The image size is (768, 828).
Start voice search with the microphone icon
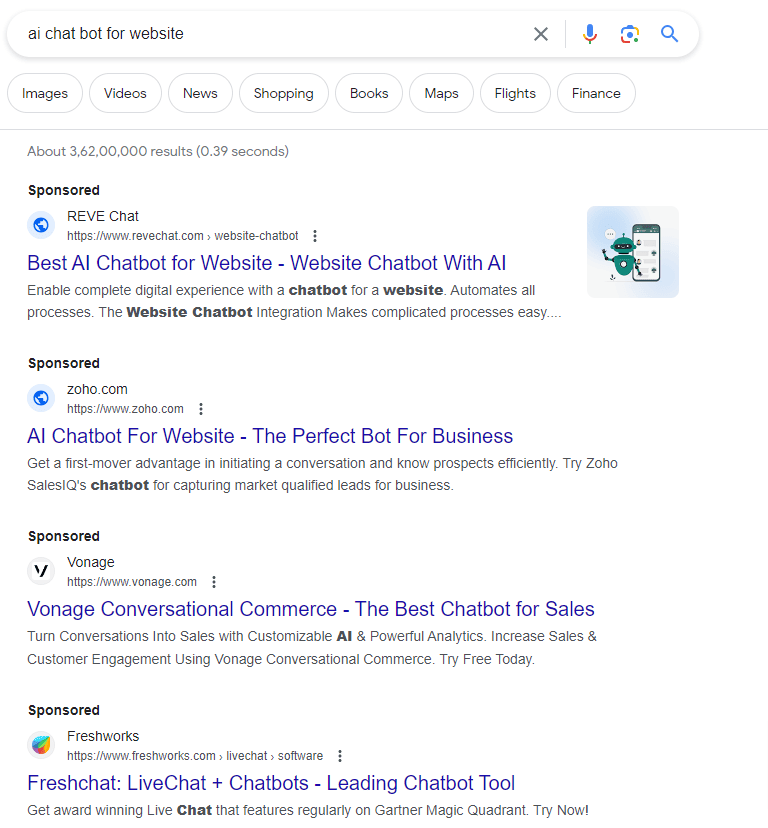coord(590,33)
